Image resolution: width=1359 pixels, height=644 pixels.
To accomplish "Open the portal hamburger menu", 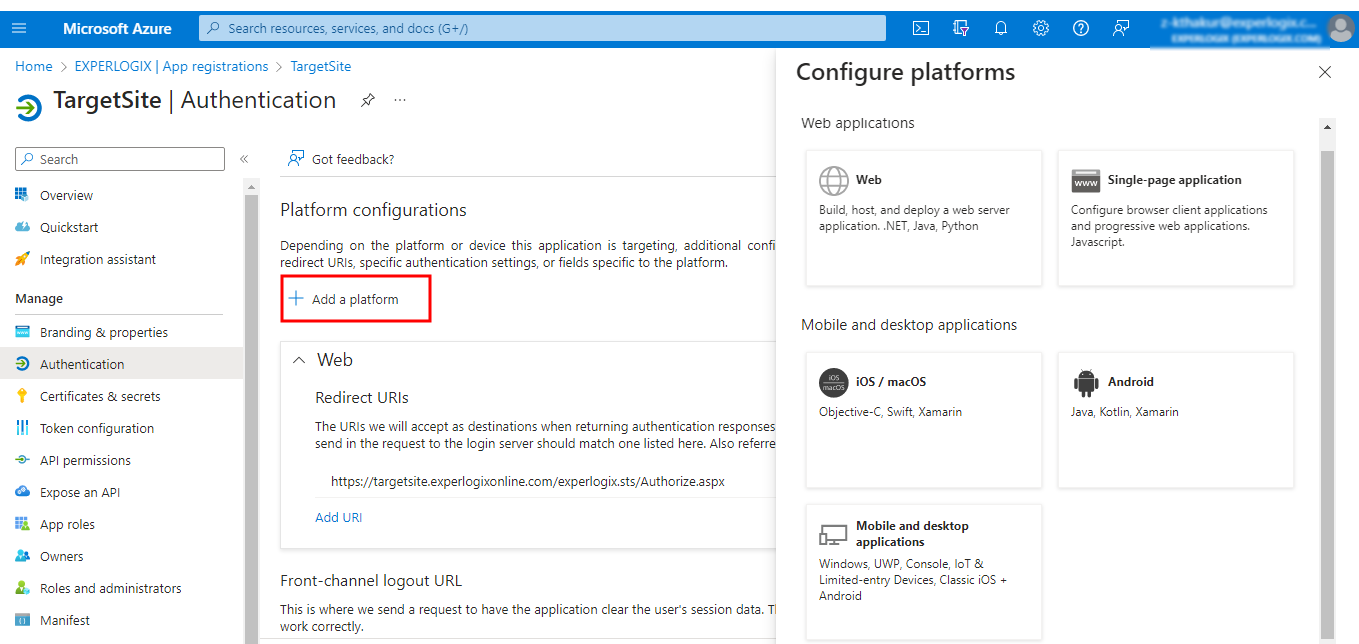I will [x=19, y=28].
